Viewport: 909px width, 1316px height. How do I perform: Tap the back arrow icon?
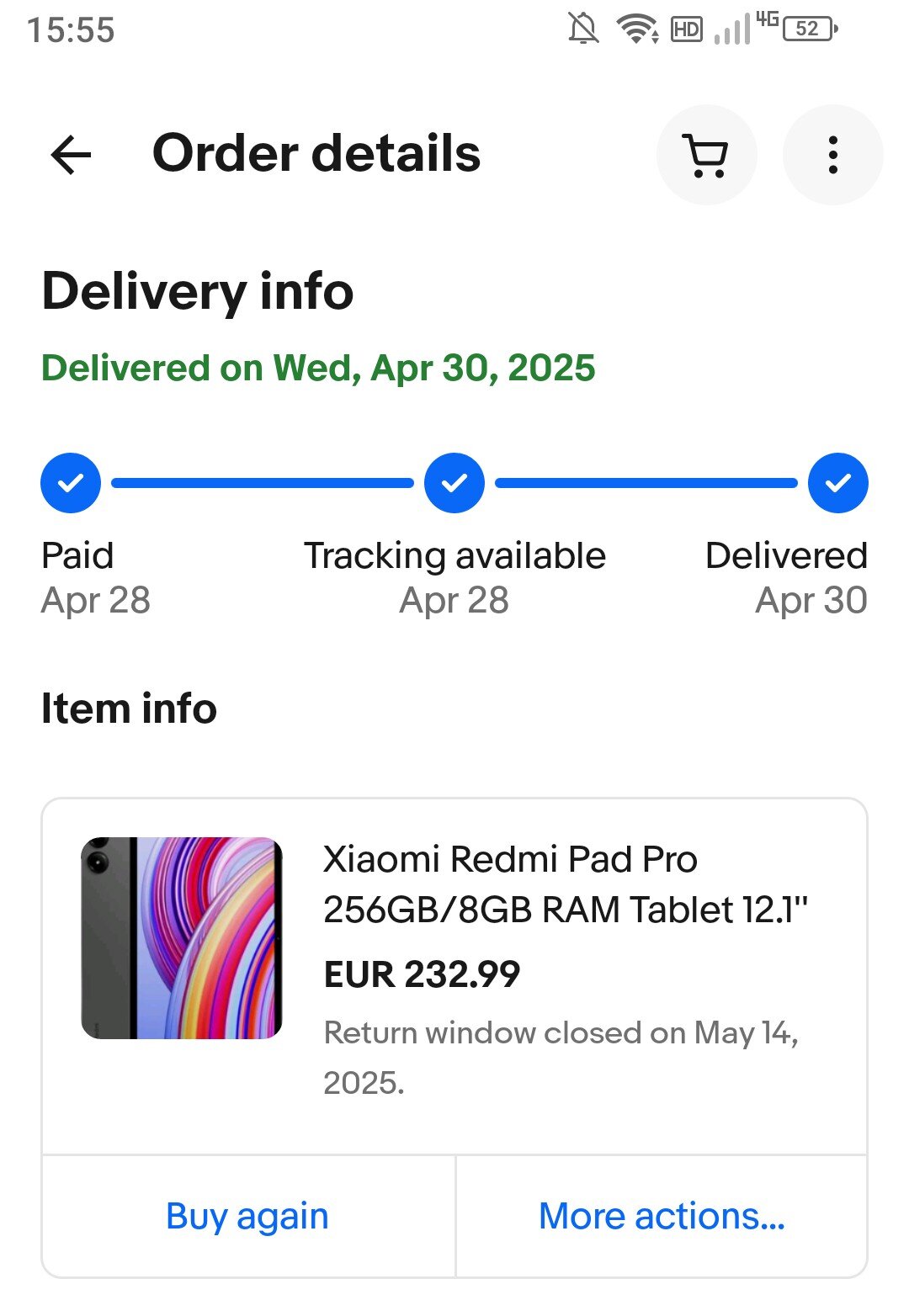tap(71, 155)
